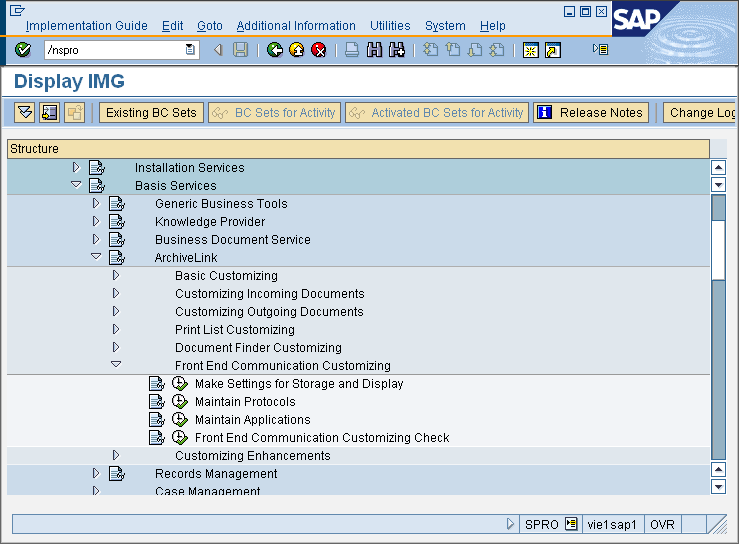This screenshot has width=739, height=544.
Task: Click the Existing BC Sets button
Action: (151, 113)
